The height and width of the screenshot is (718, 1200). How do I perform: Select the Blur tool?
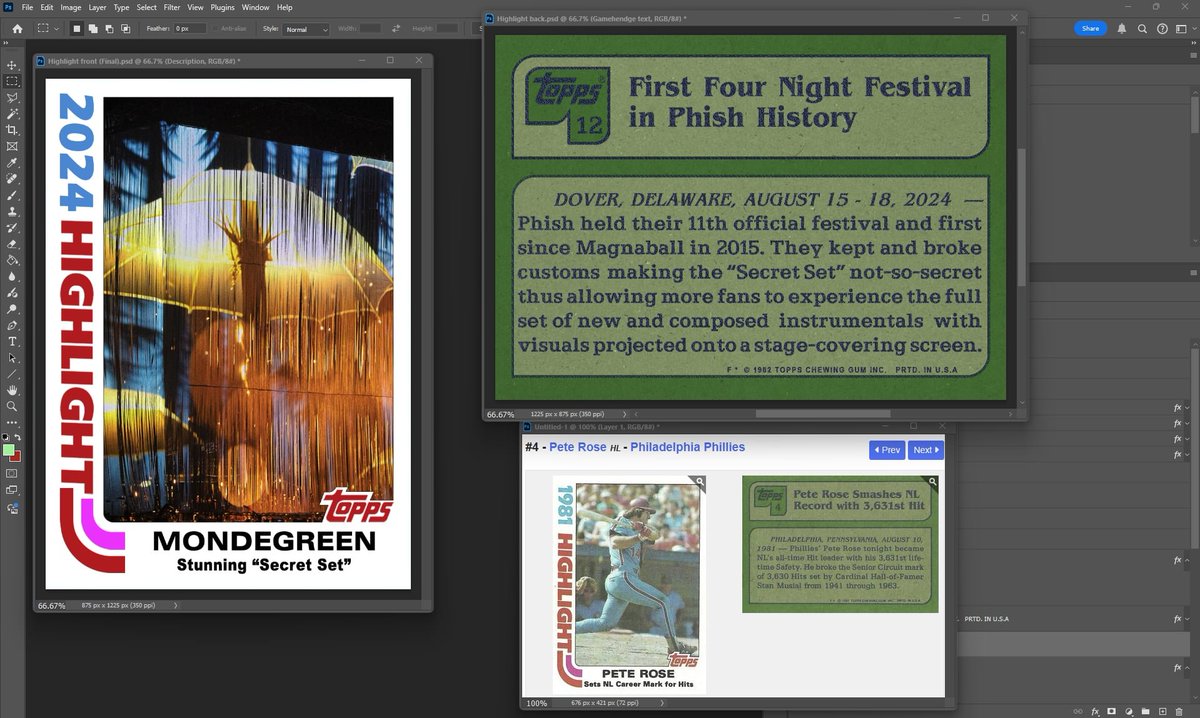point(12,277)
